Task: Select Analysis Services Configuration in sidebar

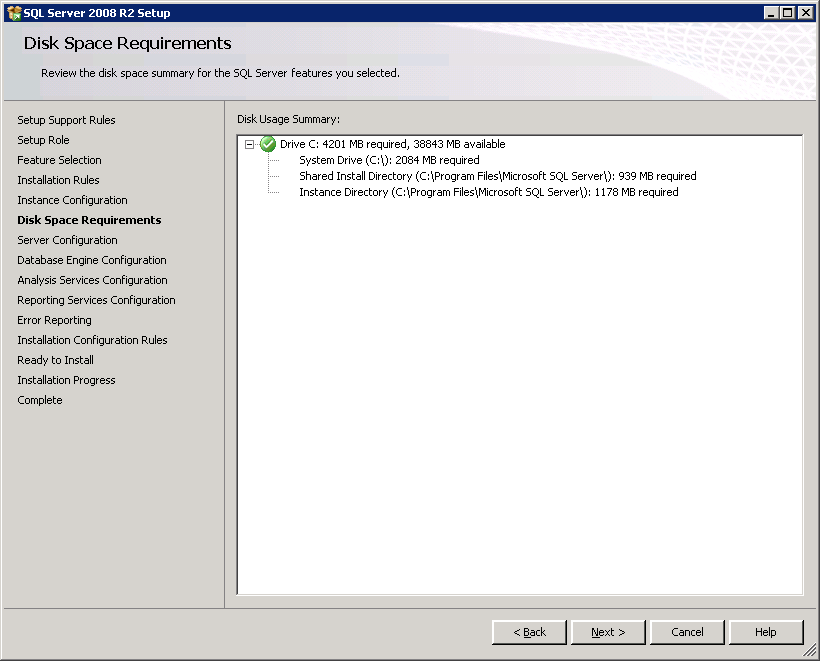Action: (x=93, y=280)
